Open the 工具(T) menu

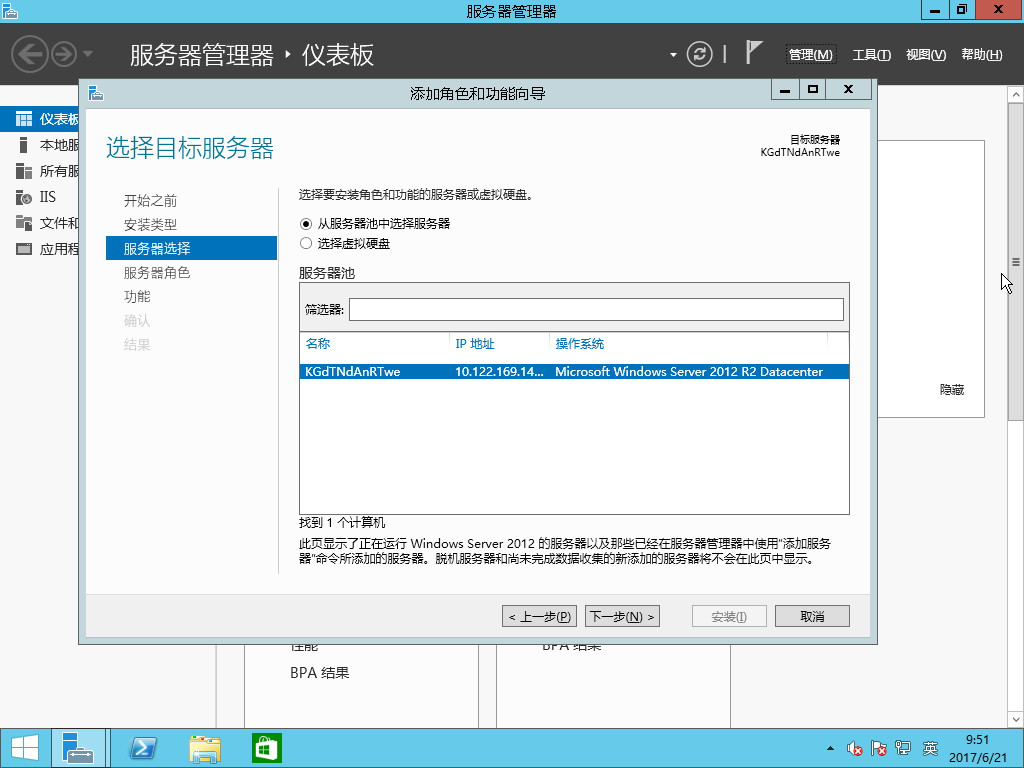pos(871,55)
